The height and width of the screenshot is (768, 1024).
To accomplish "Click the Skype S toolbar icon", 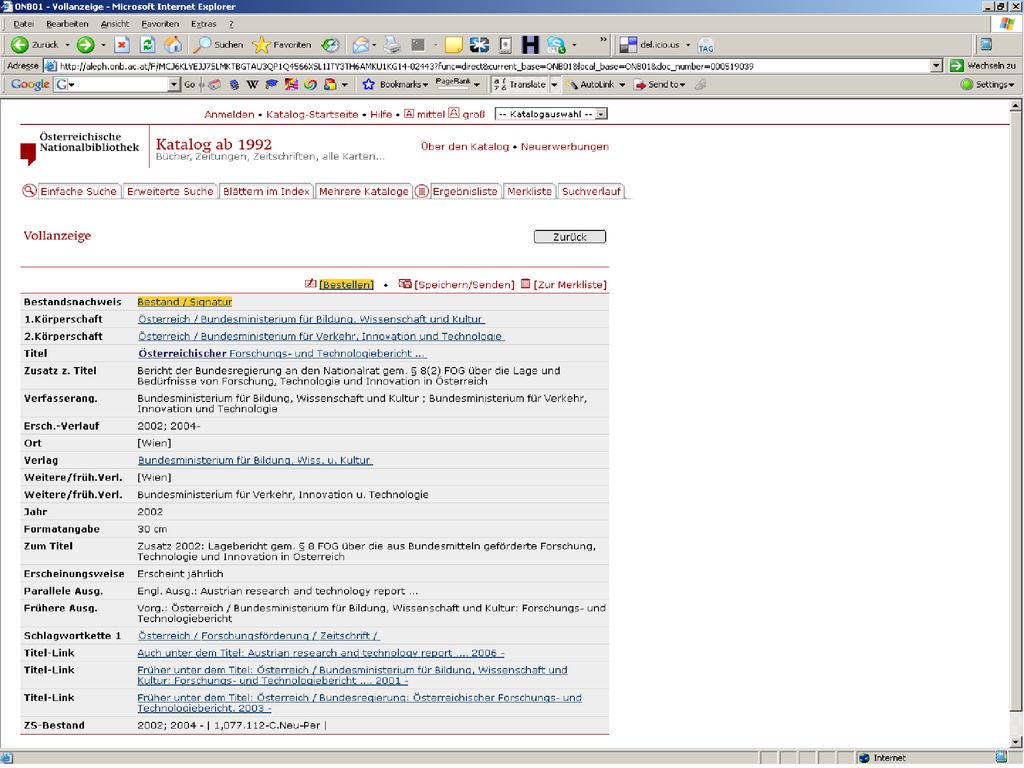I will click(x=556, y=44).
